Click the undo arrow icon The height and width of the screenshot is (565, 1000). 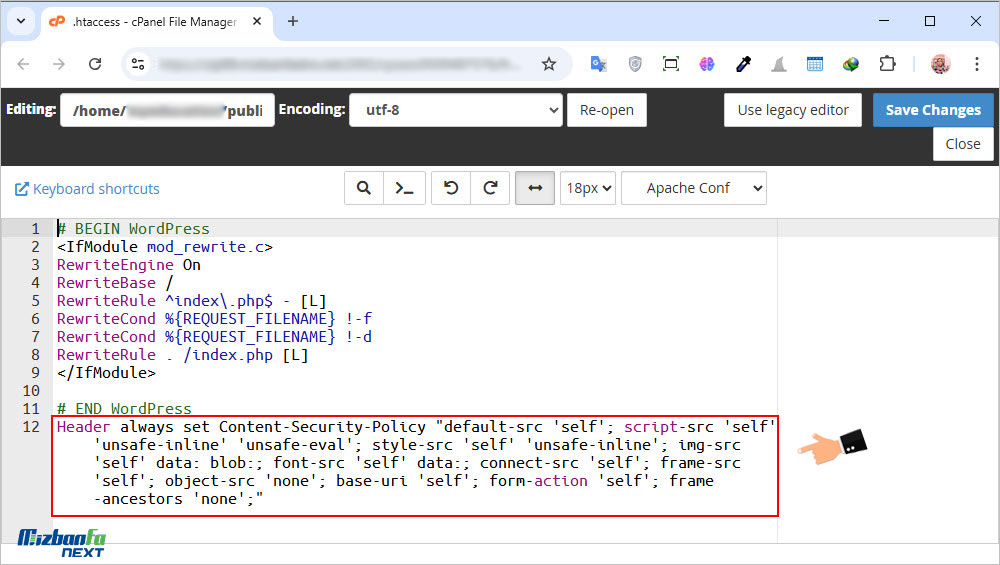pos(451,188)
